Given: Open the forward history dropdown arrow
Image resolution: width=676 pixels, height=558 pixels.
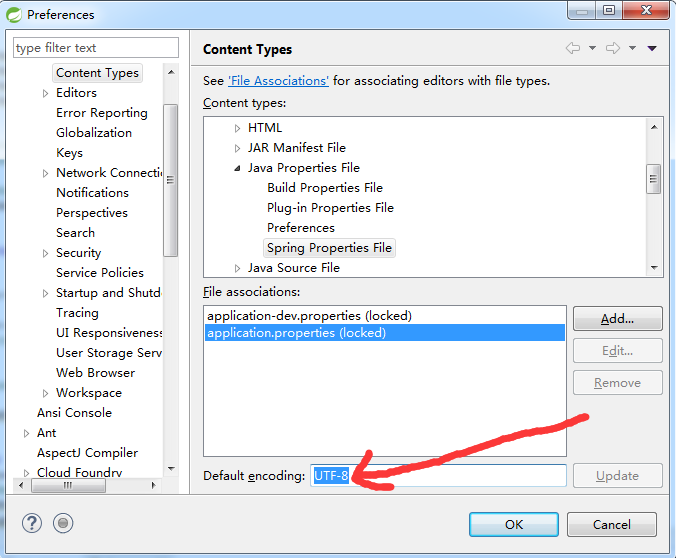Looking at the screenshot, I should 632,48.
